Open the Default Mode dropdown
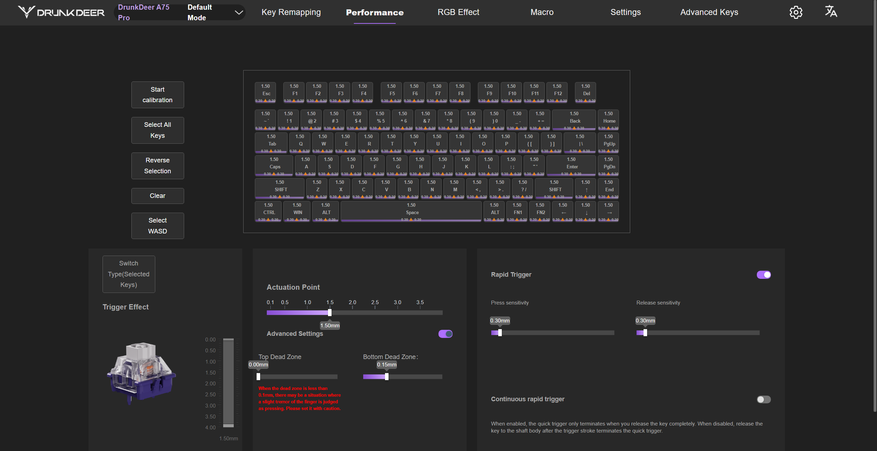Screen dimensions: 877x451 [214, 12]
